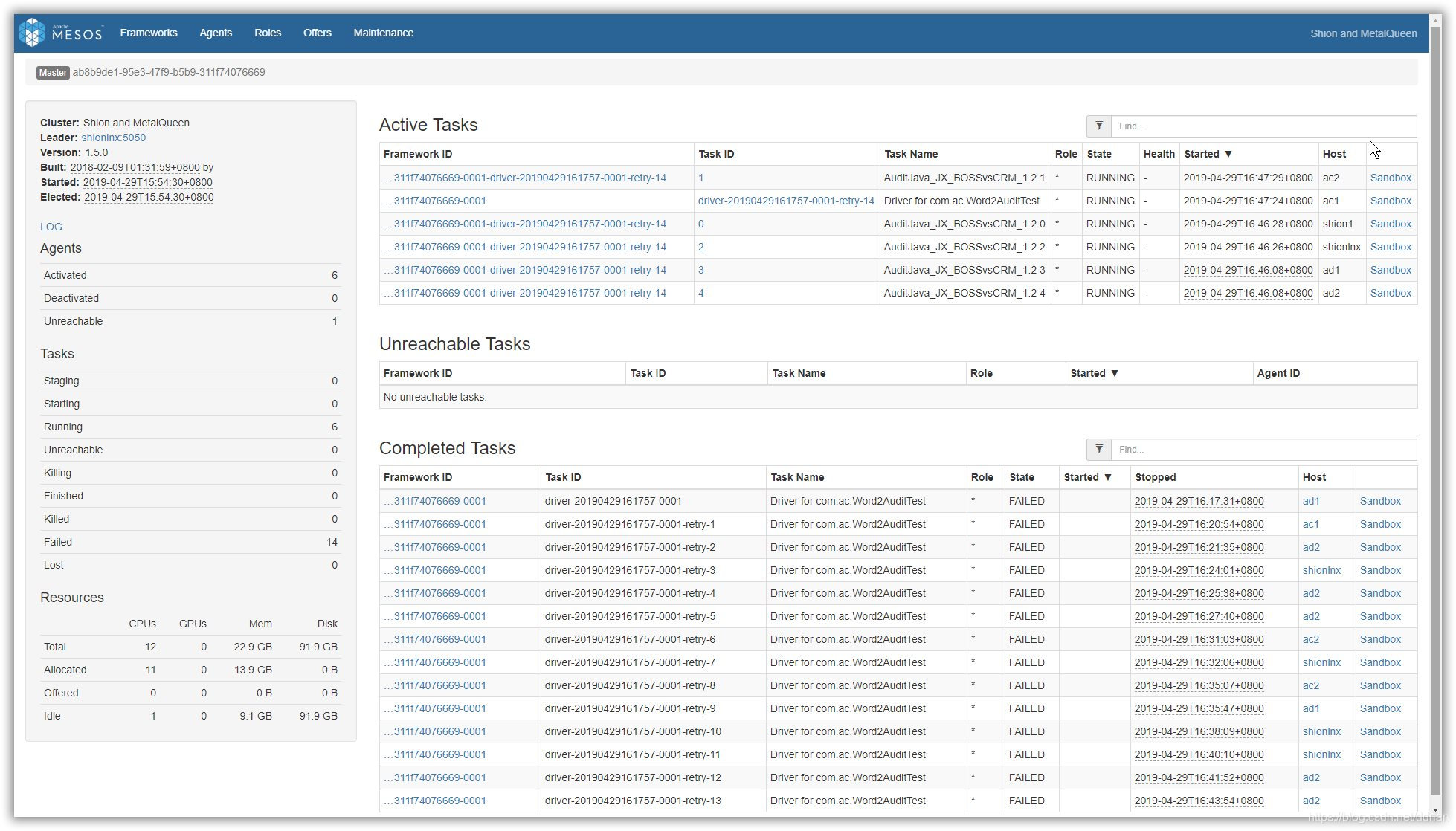Click the Resources Idle row

point(190,716)
